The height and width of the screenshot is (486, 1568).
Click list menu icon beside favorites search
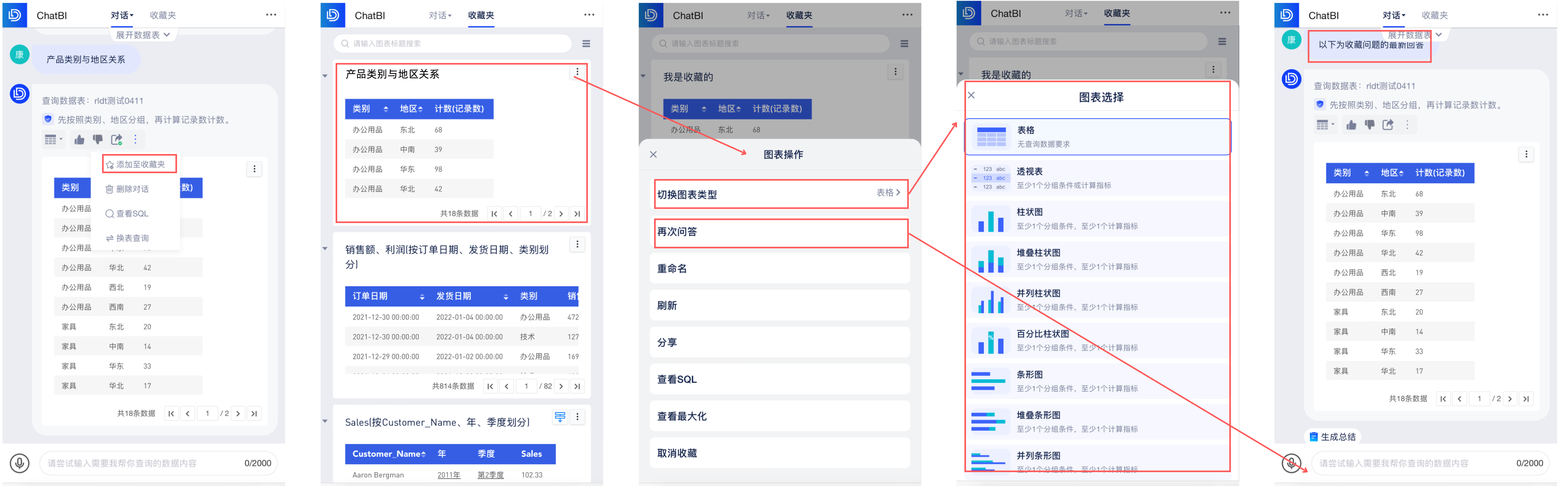[586, 44]
